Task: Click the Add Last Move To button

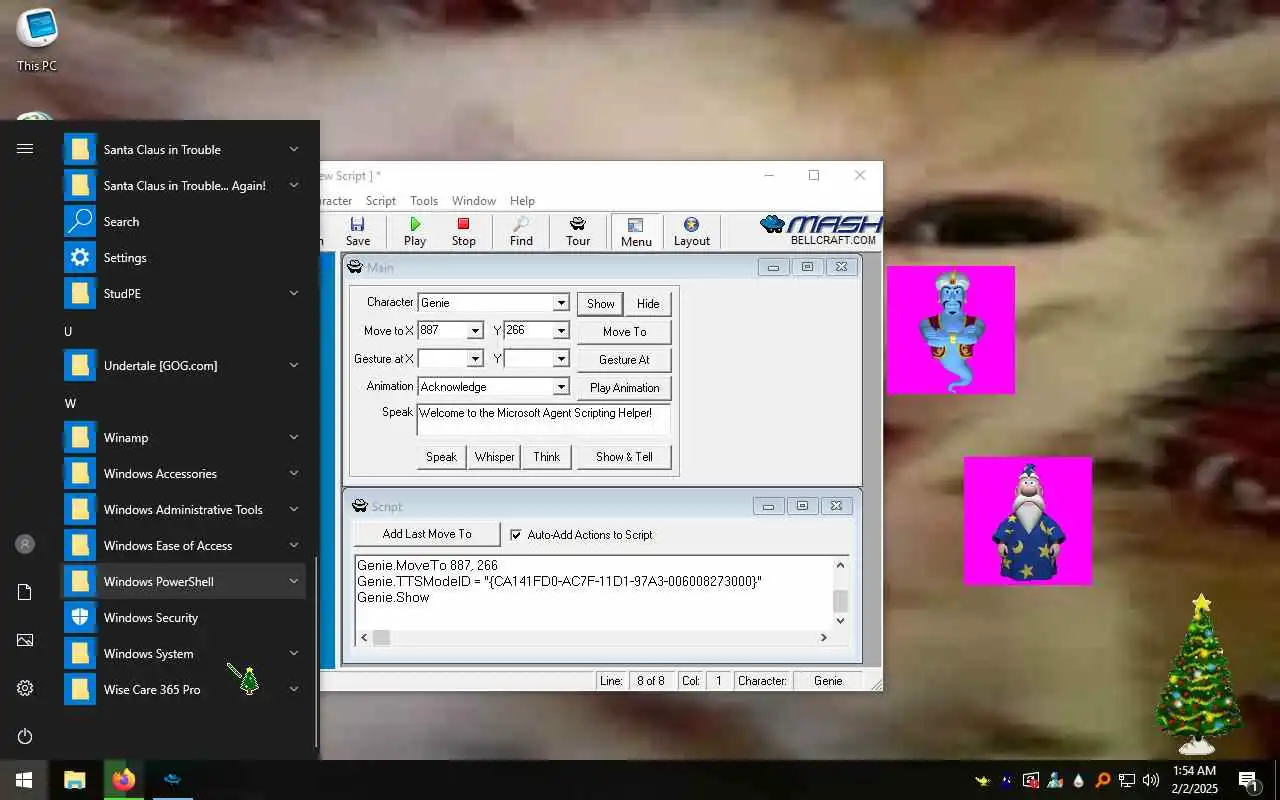Action: [x=427, y=534]
